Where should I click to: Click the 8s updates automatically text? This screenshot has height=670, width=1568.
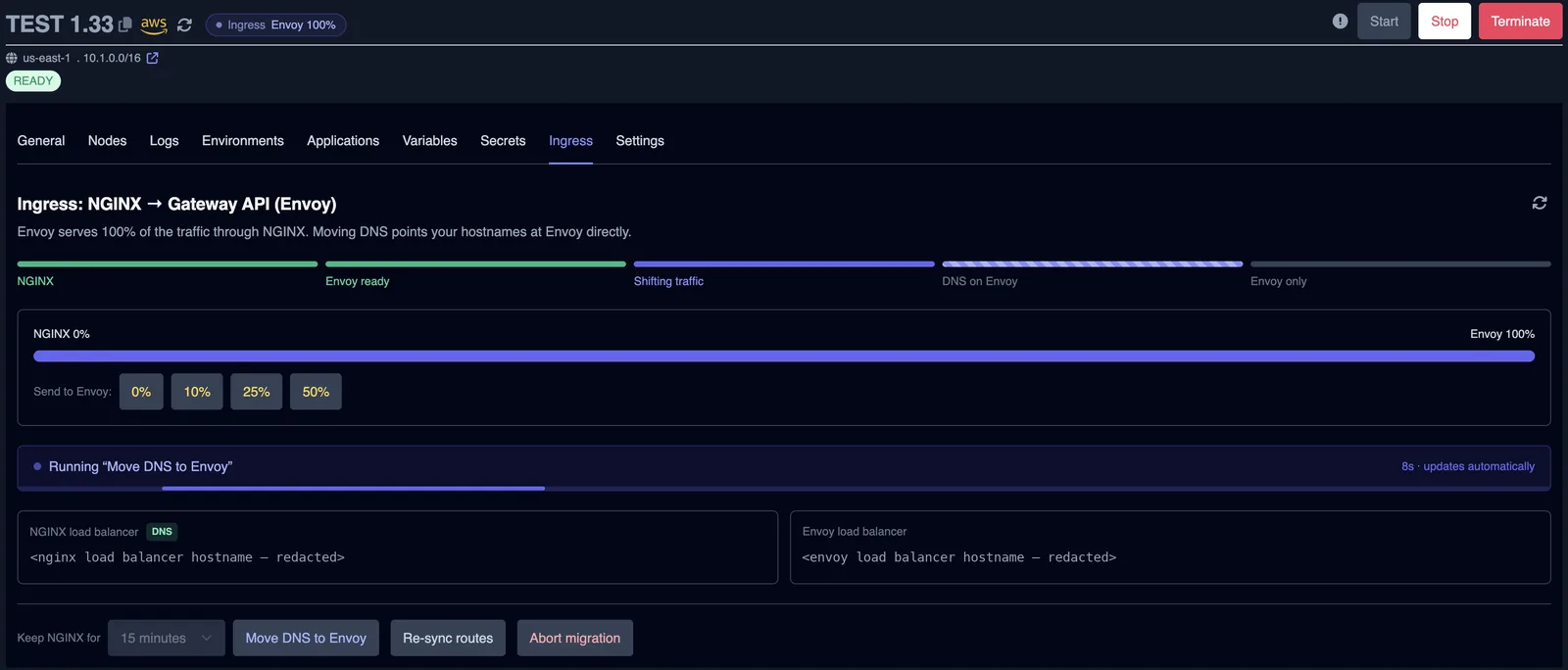tap(1468, 466)
